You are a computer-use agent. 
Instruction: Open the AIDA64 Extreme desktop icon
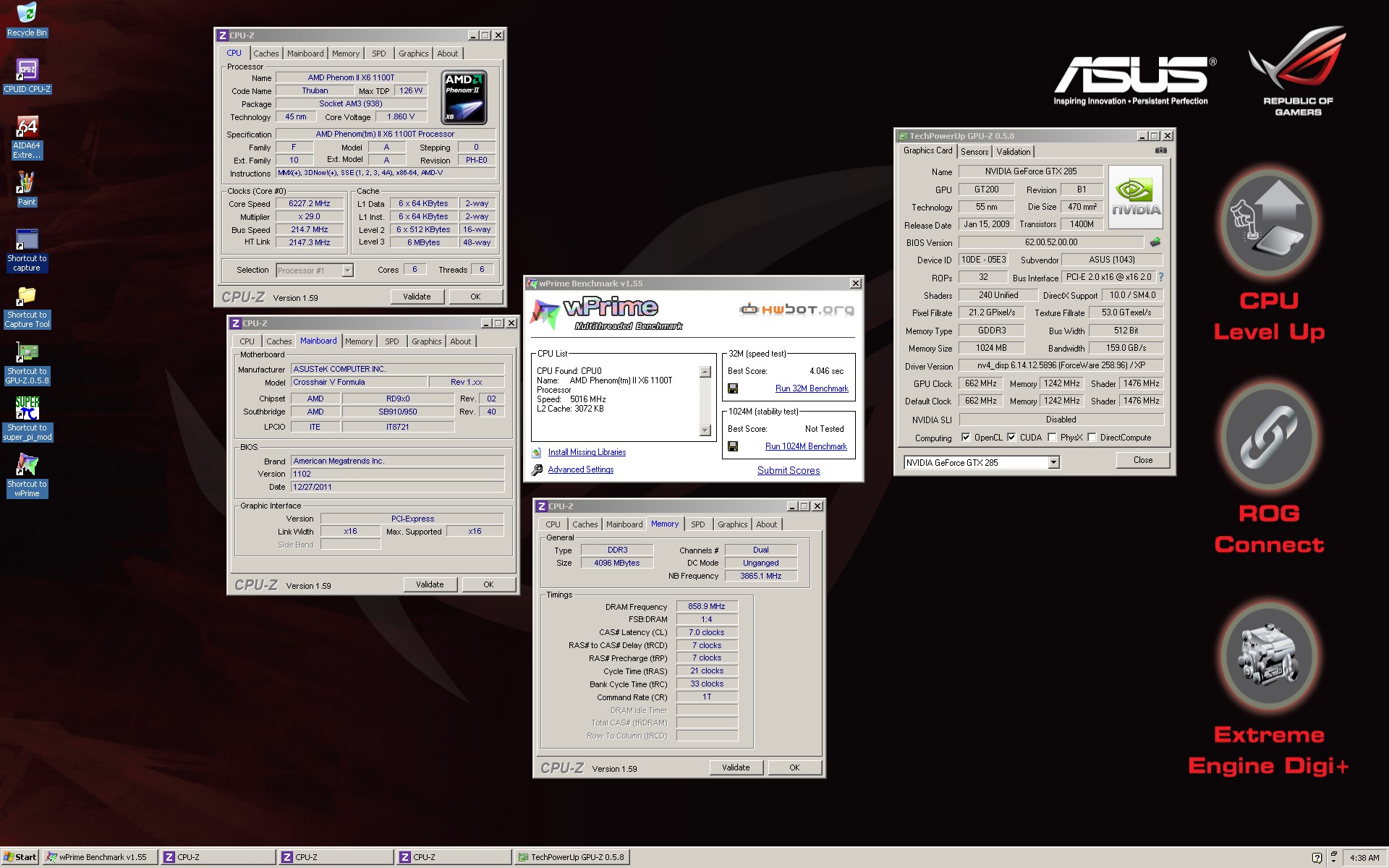point(27,127)
